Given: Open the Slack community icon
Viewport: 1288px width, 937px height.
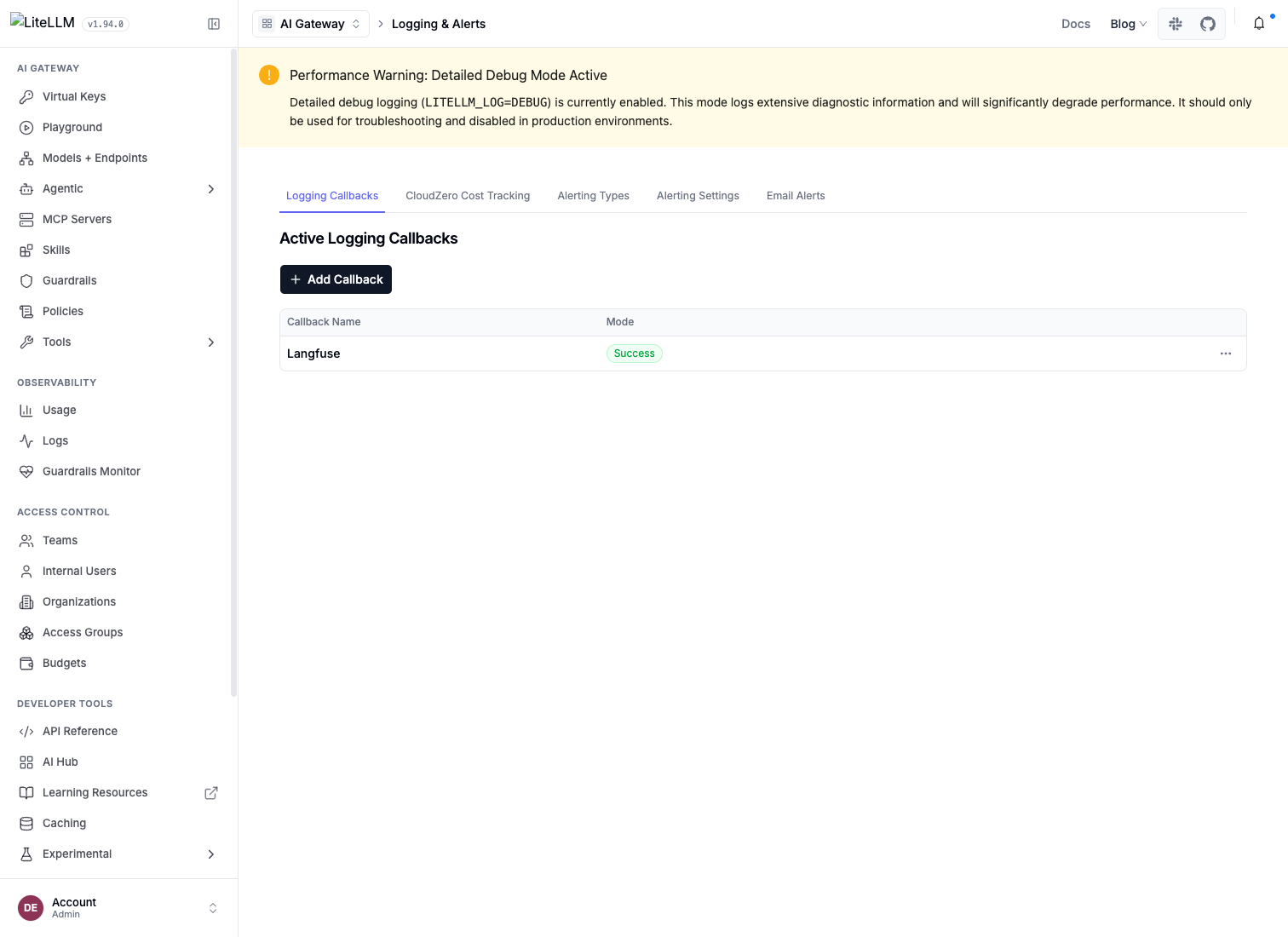Looking at the screenshot, I should pos(1176,24).
